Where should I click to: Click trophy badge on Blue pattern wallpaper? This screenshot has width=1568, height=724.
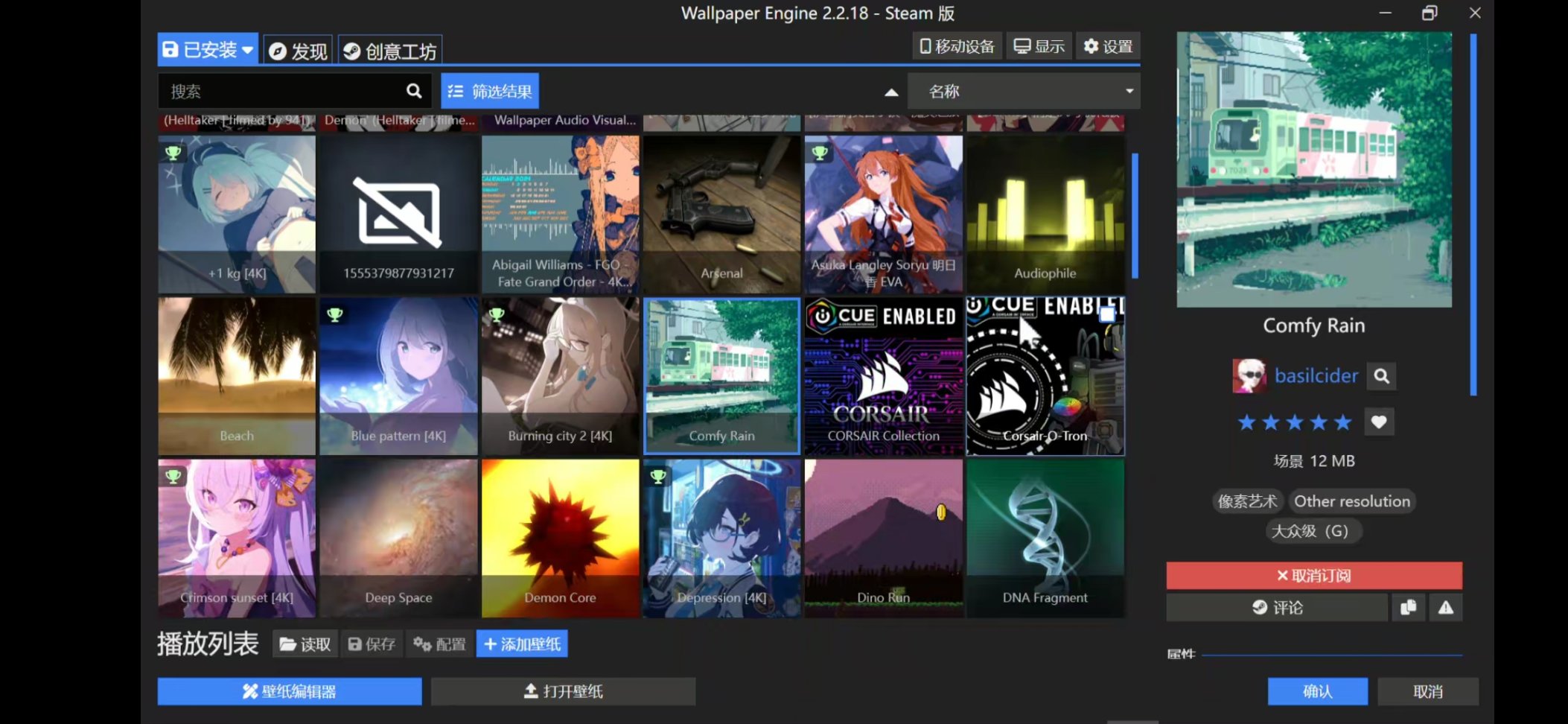click(335, 314)
